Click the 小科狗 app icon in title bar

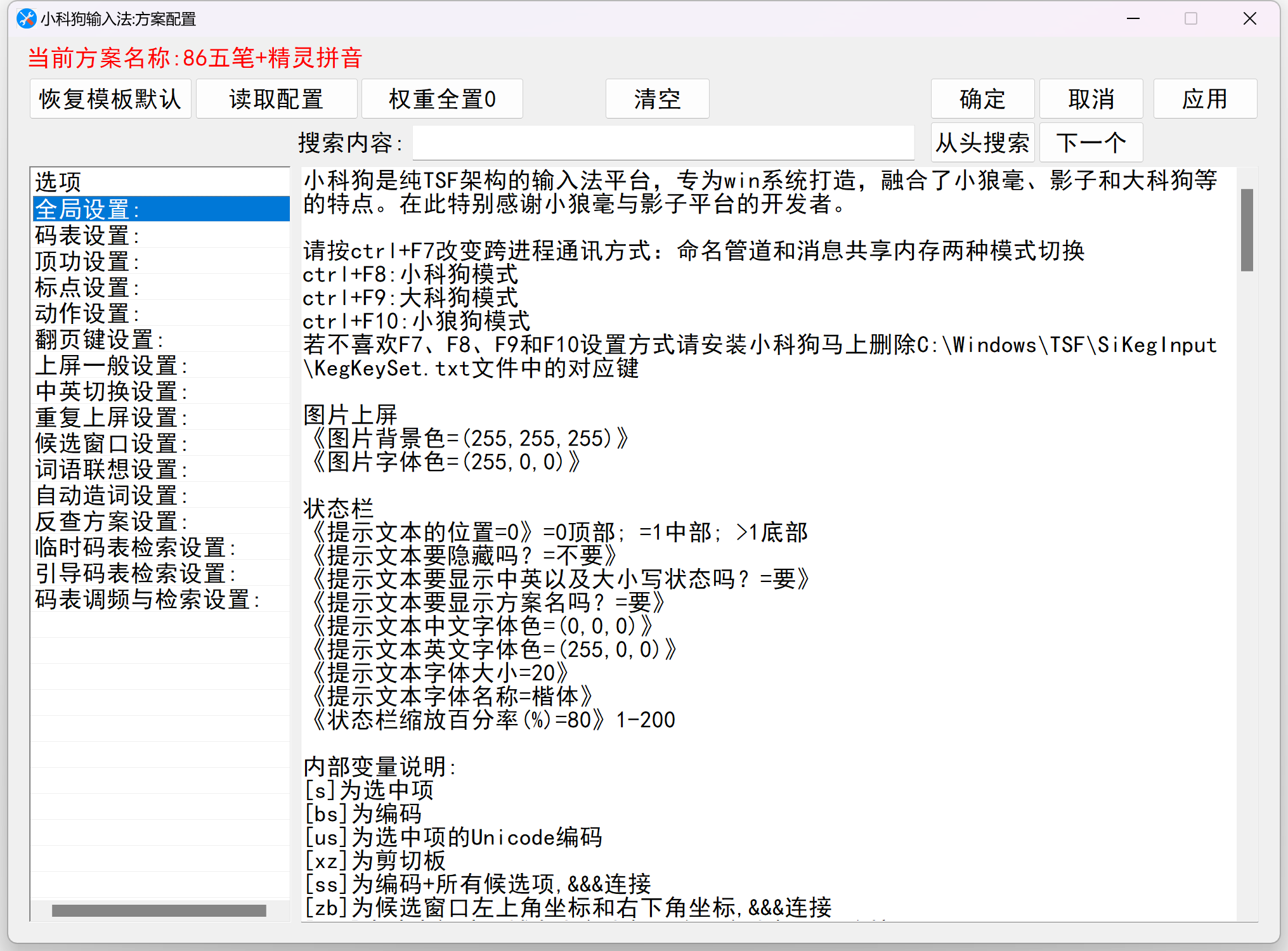[x=26, y=19]
